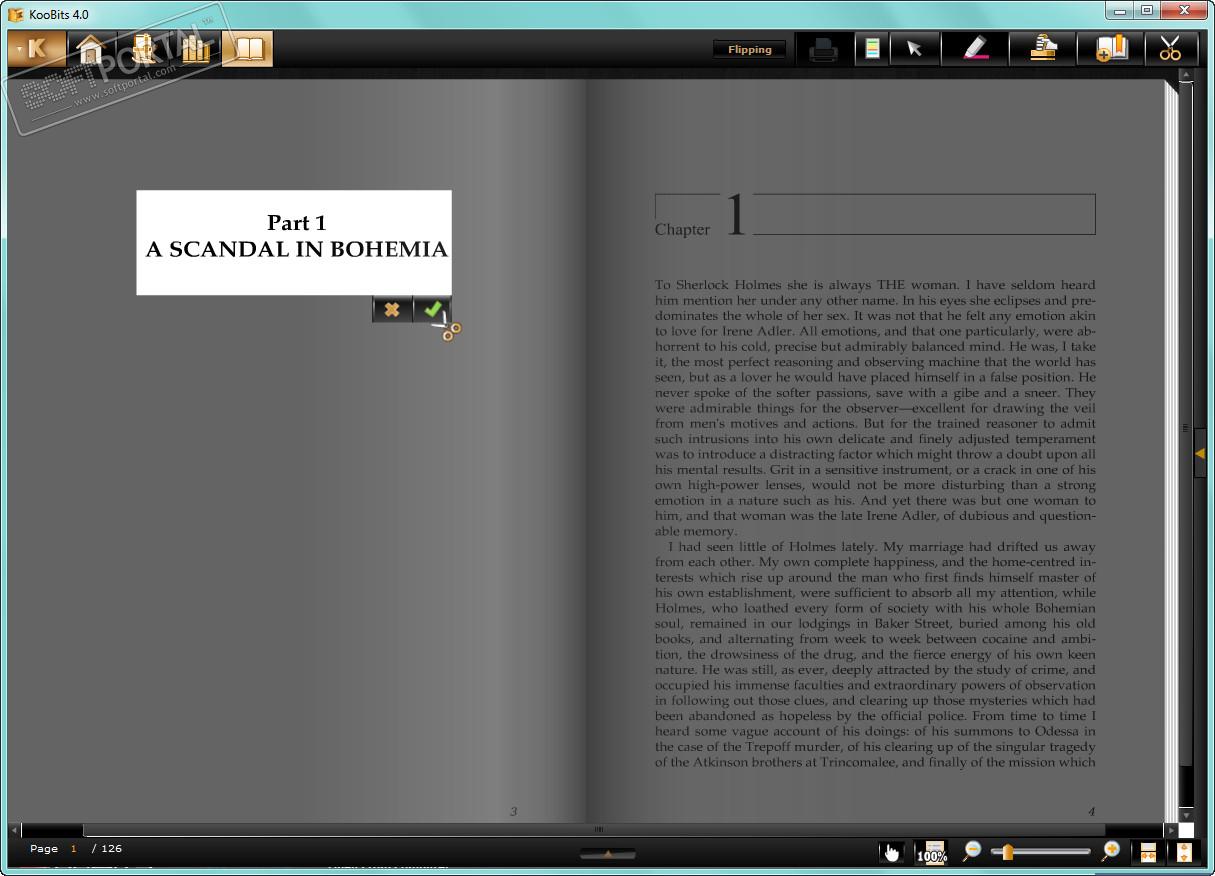Select the scissors clipping tool
Viewport: 1215px width, 876px height.
click(1171, 49)
